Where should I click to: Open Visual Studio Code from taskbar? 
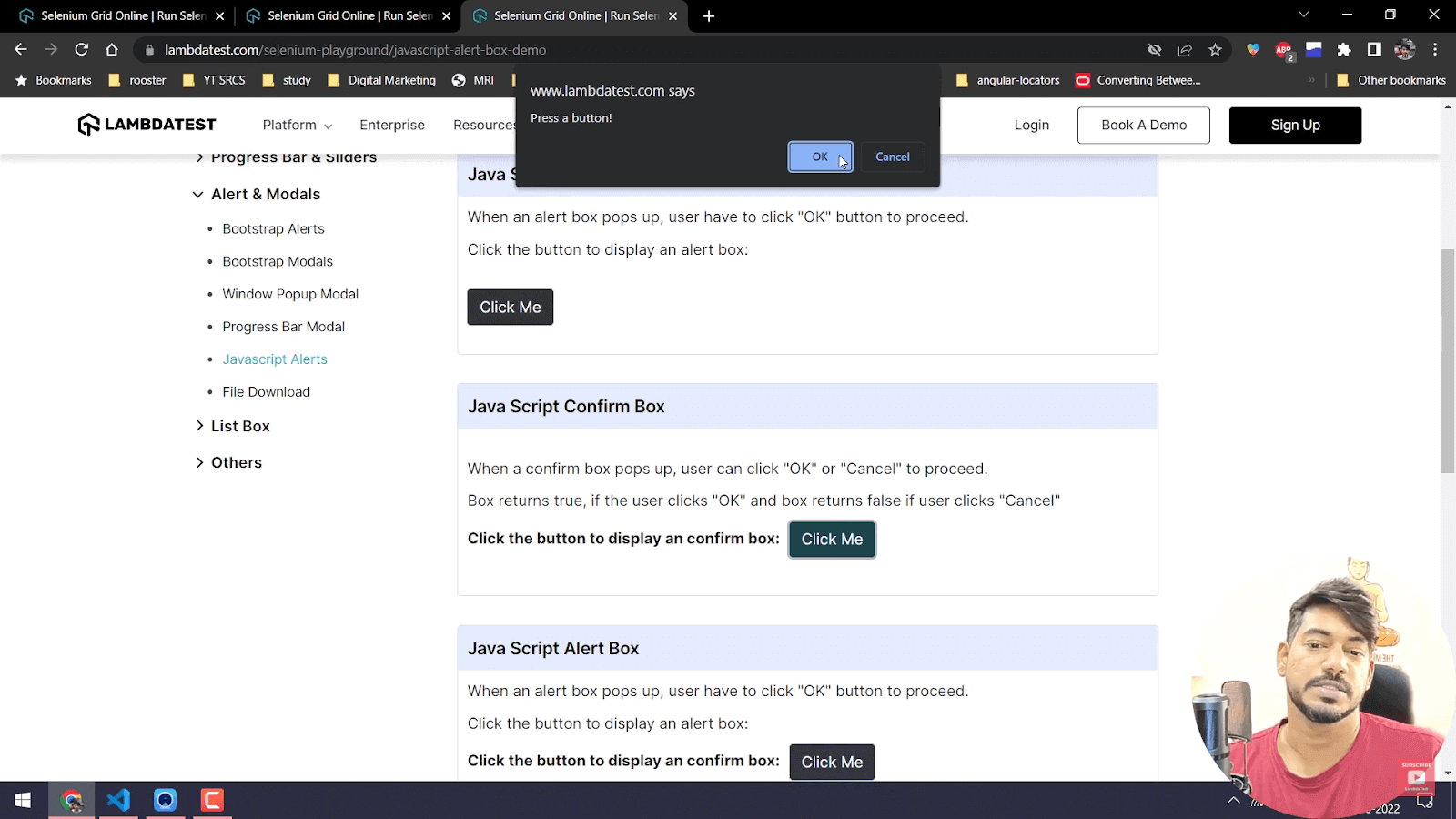118,800
